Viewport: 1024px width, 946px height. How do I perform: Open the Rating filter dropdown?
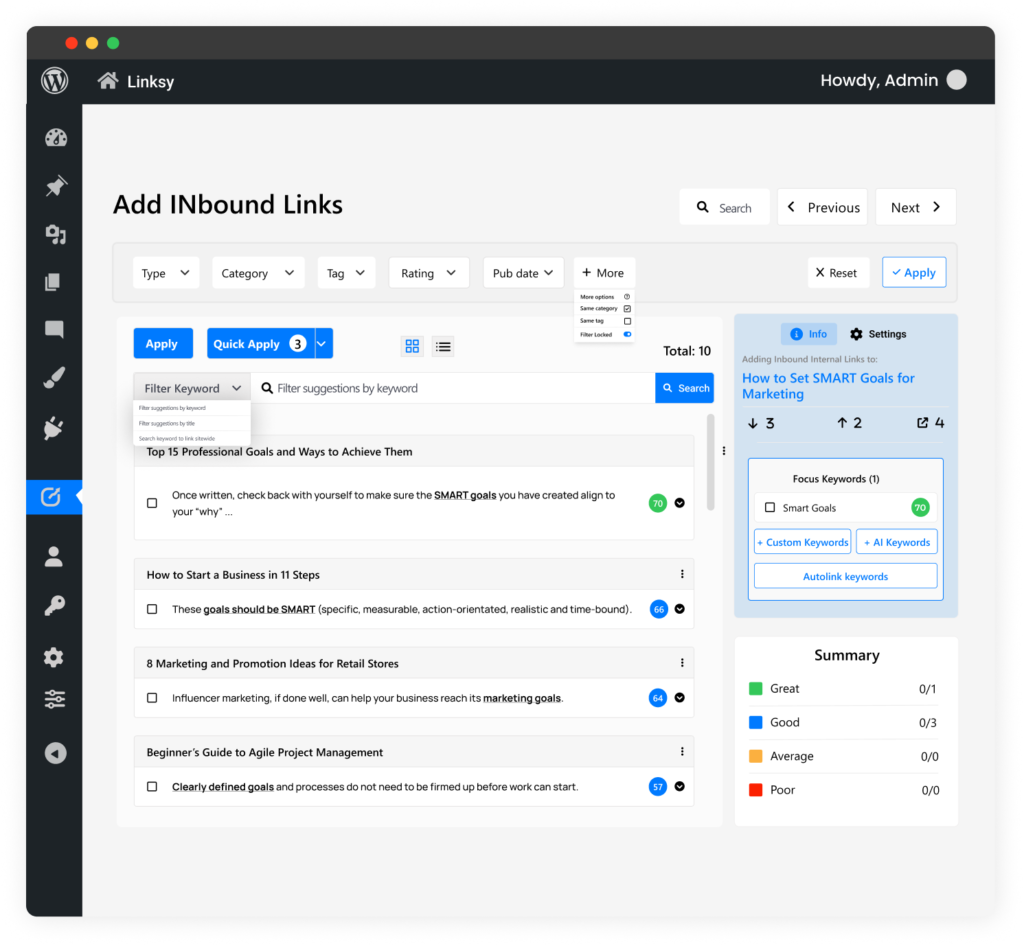pyautogui.click(x=429, y=273)
